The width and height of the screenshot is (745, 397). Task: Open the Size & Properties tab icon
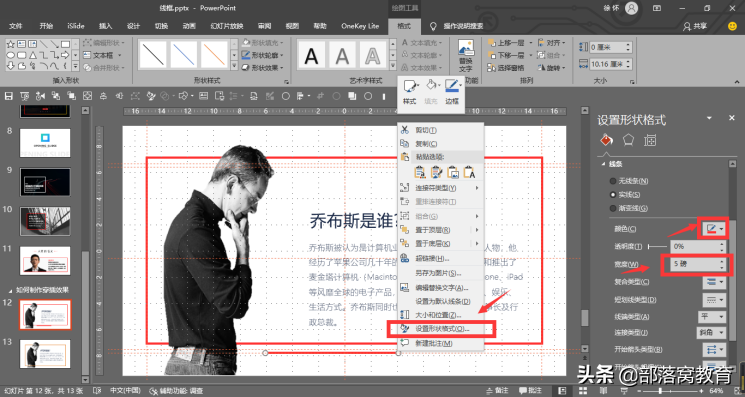(650, 140)
